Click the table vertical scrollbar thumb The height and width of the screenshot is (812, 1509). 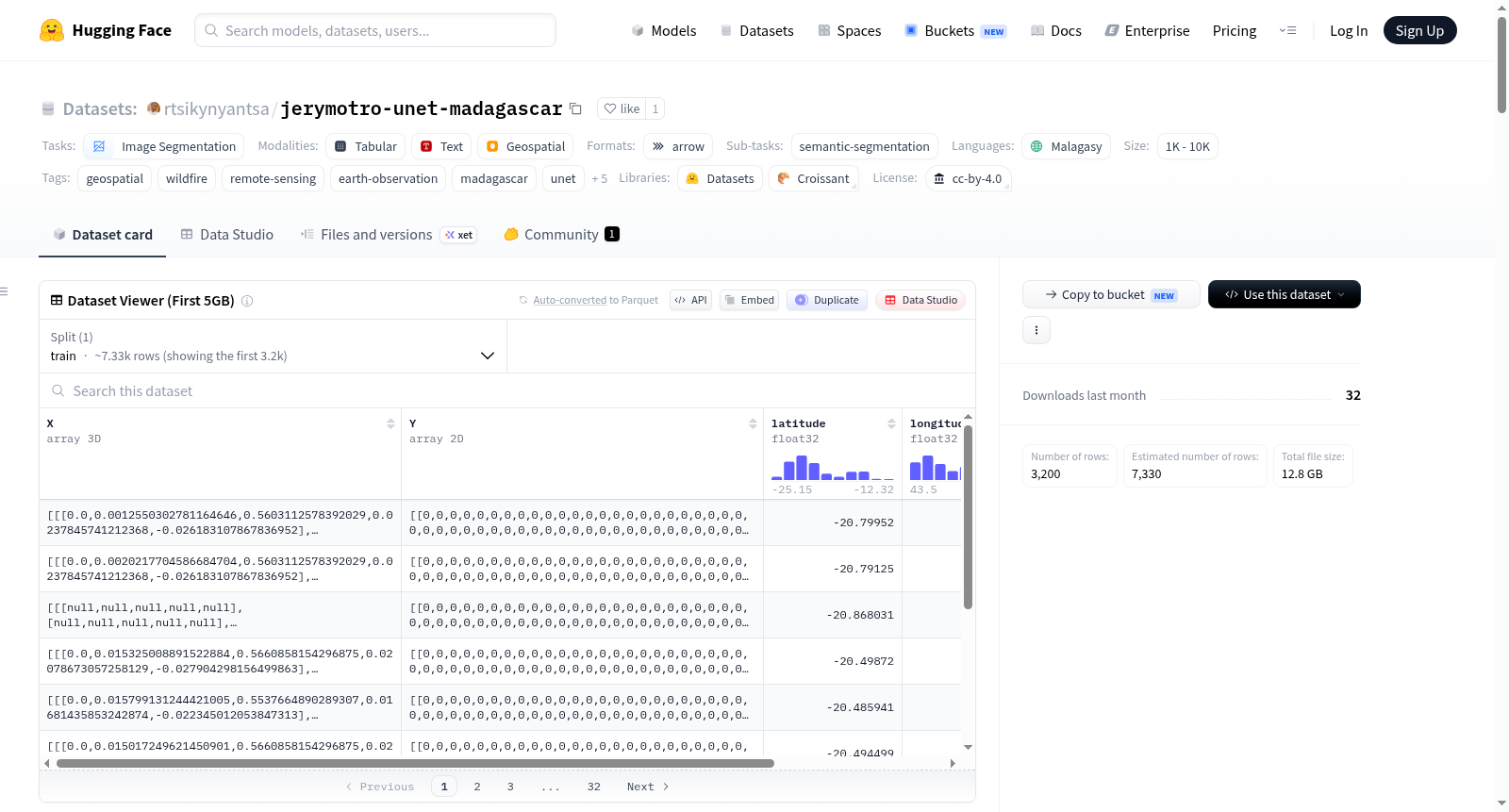(968, 517)
